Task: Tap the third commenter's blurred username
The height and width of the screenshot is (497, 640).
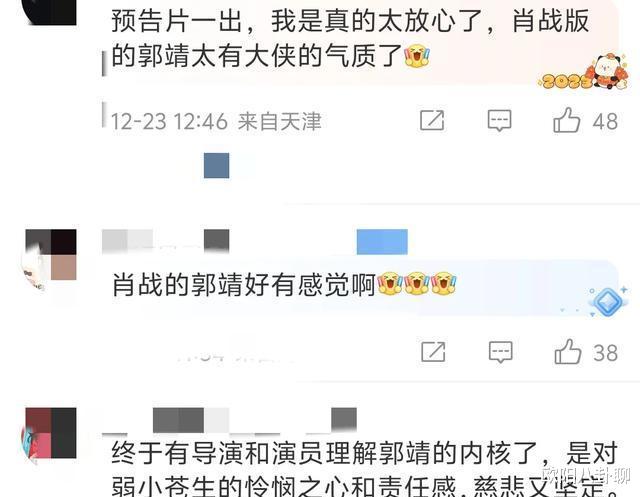Action: click(x=229, y=420)
